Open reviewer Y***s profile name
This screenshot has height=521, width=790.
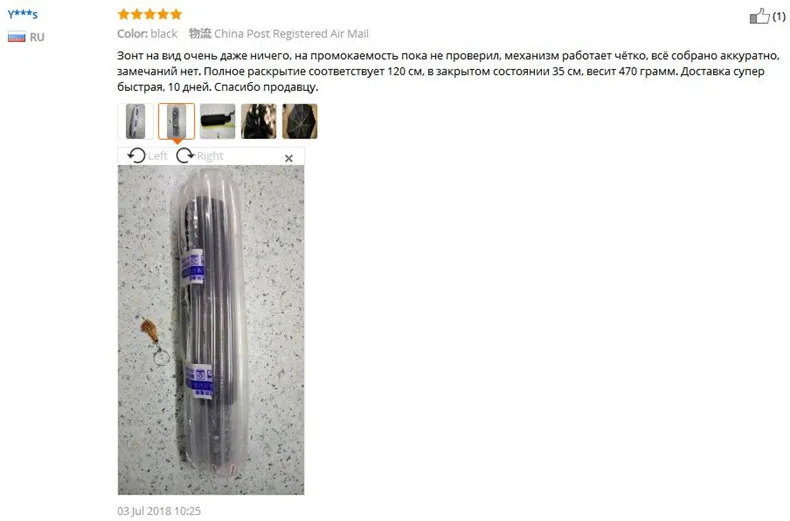click(x=23, y=14)
